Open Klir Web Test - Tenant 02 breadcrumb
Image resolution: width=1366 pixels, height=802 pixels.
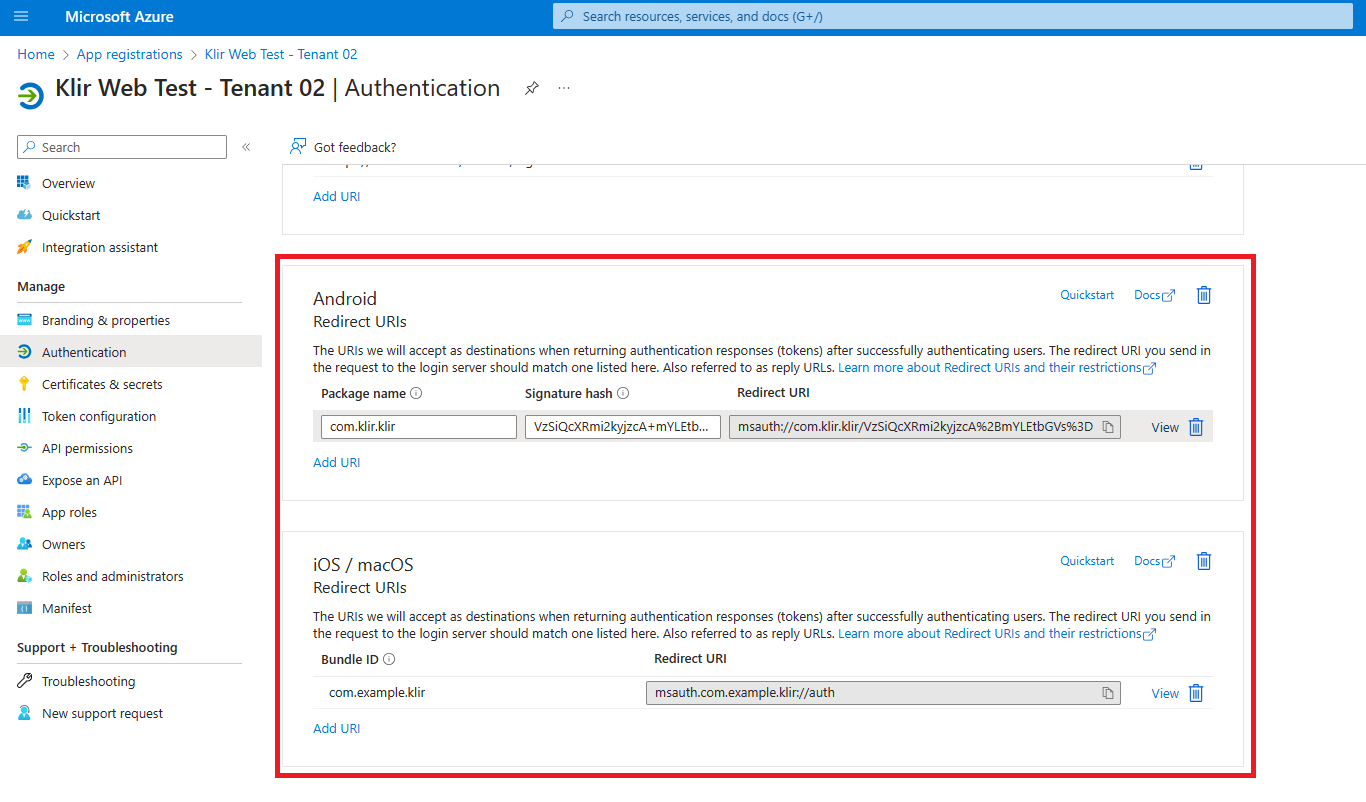281,54
